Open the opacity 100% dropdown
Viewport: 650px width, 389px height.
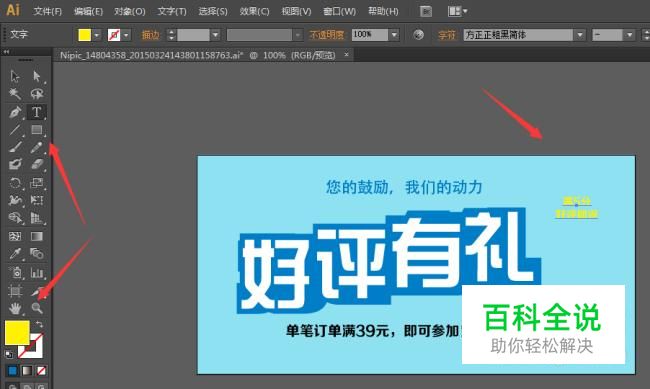pyautogui.click(x=394, y=35)
